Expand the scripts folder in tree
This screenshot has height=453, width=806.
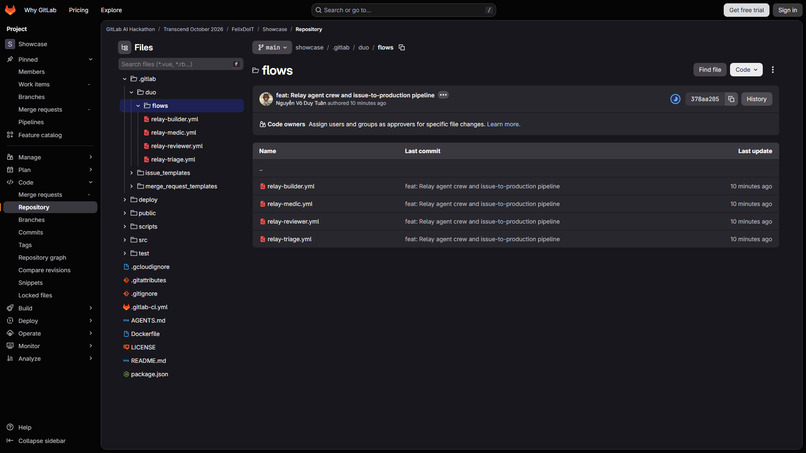[124, 226]
